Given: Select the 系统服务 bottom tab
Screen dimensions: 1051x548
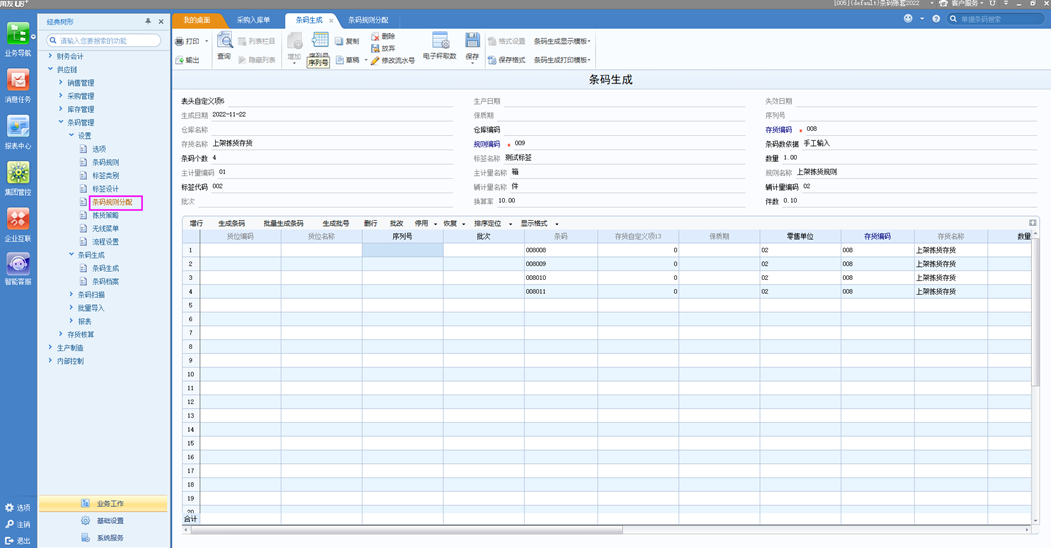Looking at the screenshot, I should [x=103, y=537].
